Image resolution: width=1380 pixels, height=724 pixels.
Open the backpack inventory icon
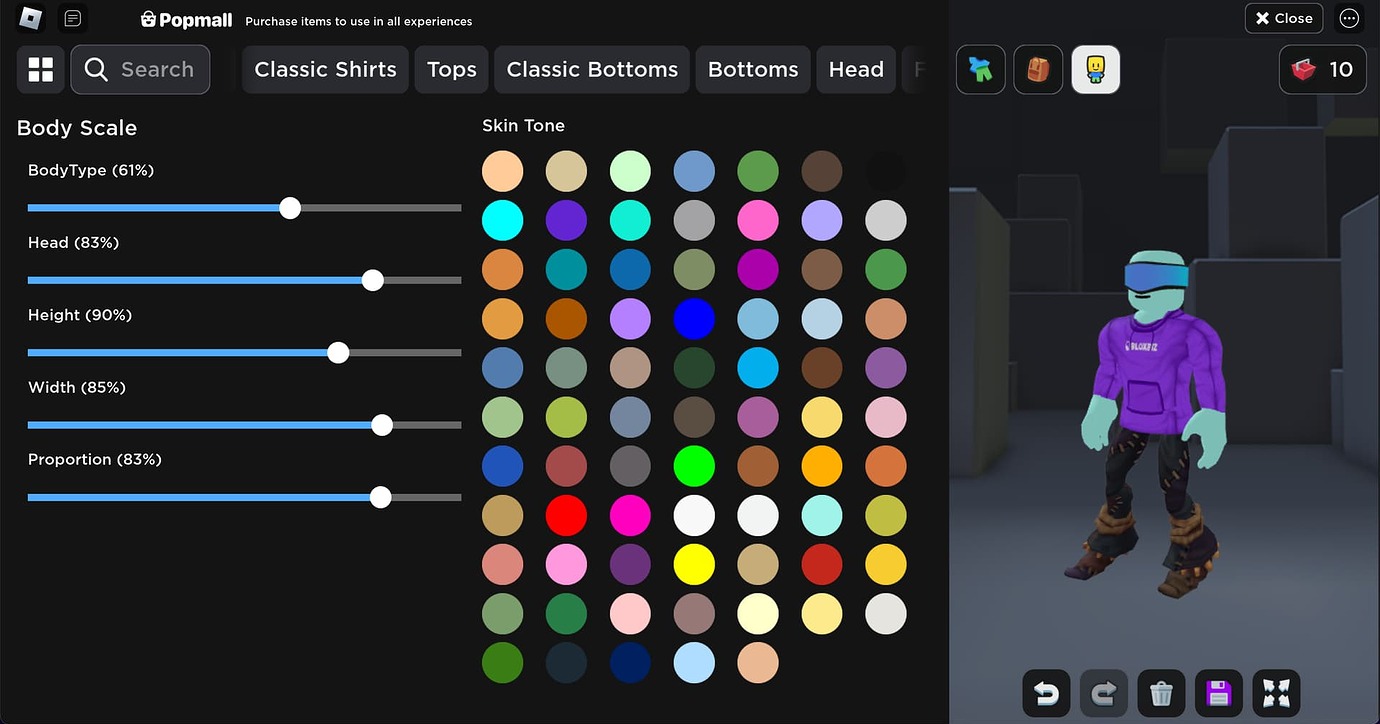1038,69
